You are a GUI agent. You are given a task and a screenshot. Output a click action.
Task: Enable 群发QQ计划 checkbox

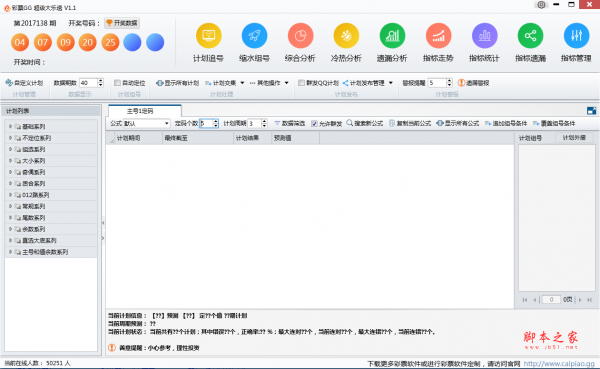301,83
